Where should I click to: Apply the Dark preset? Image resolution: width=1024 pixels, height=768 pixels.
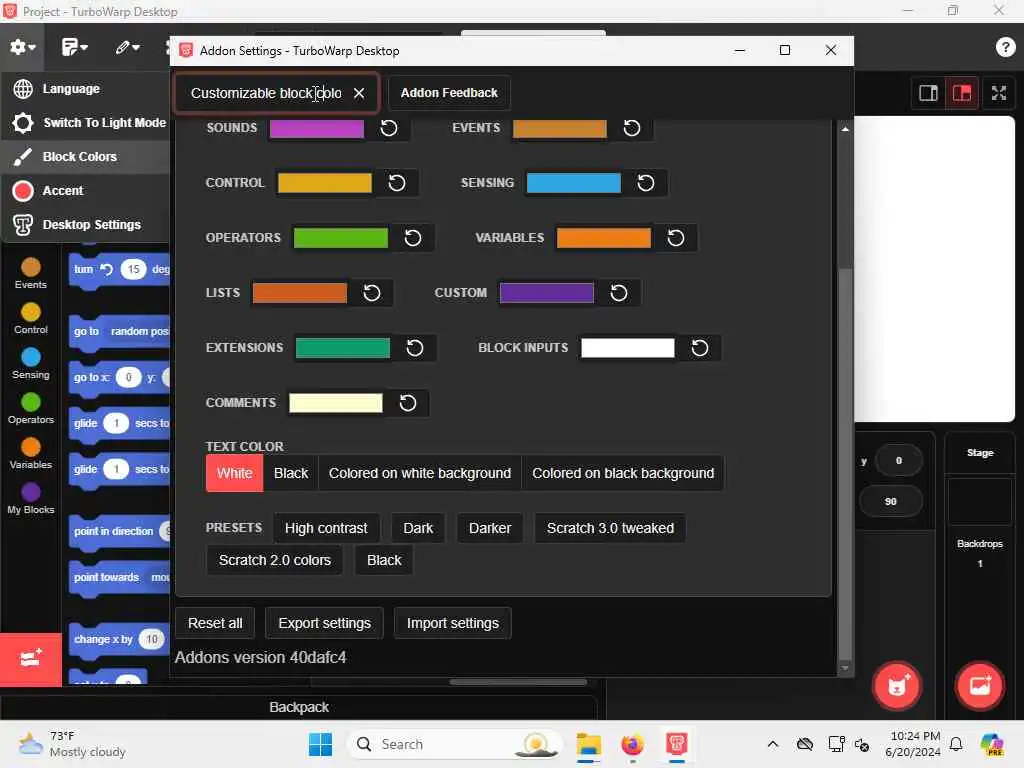click(418, 528)
